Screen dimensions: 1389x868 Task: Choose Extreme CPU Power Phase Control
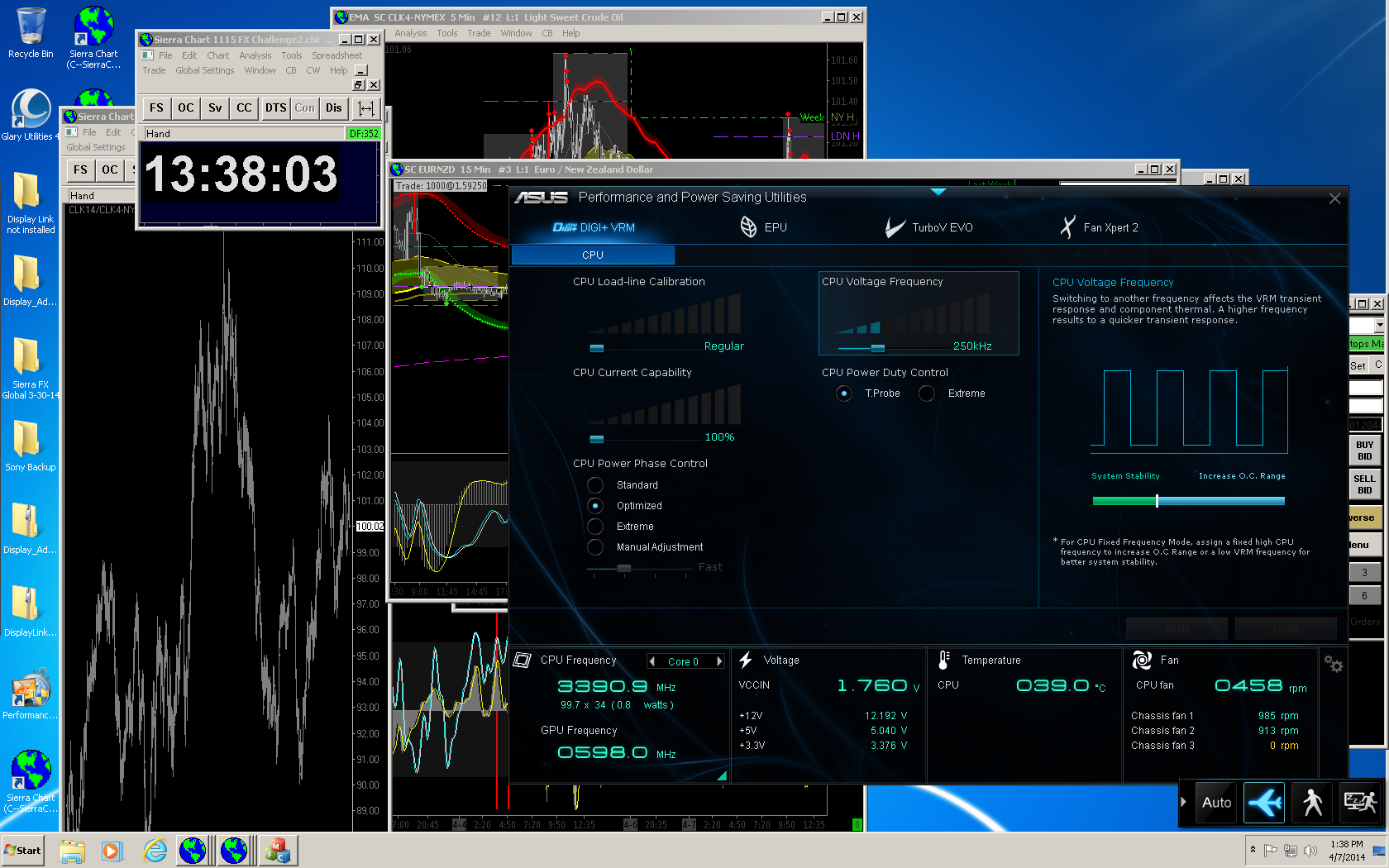(595, 527)
